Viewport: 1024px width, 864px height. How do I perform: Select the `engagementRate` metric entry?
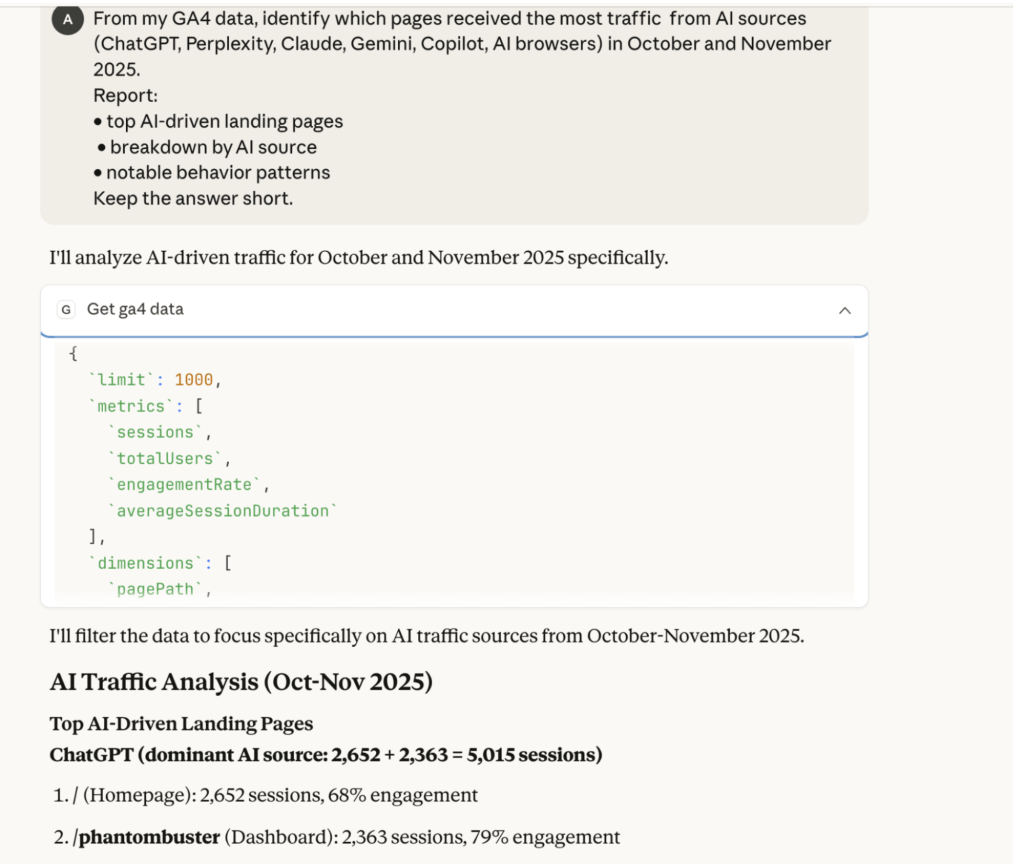[183, 484]
